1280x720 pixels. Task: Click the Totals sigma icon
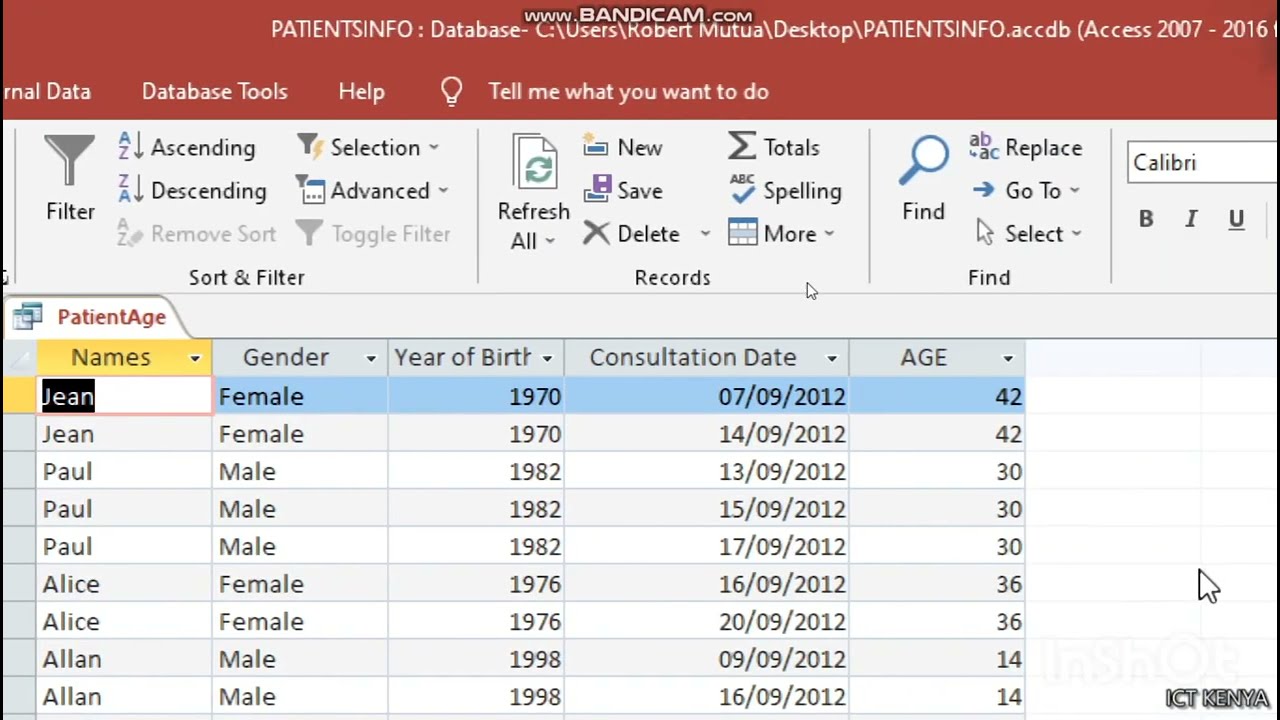pos(742,147)
